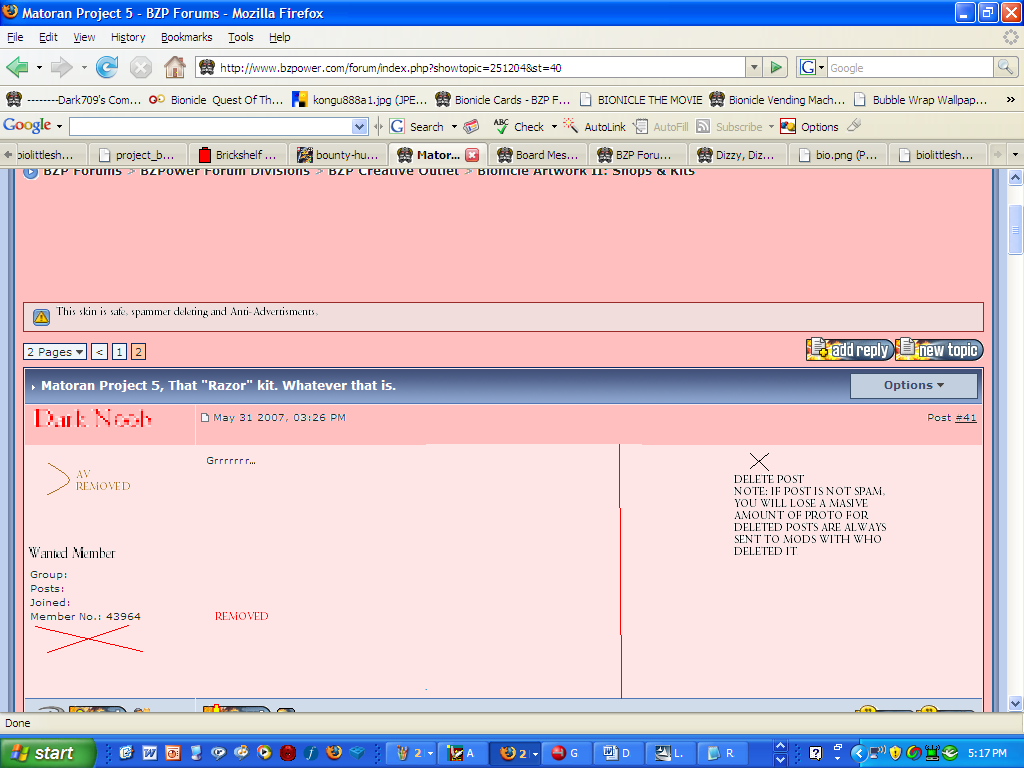Click into the Google toolbar search field

tap(210, 127)
